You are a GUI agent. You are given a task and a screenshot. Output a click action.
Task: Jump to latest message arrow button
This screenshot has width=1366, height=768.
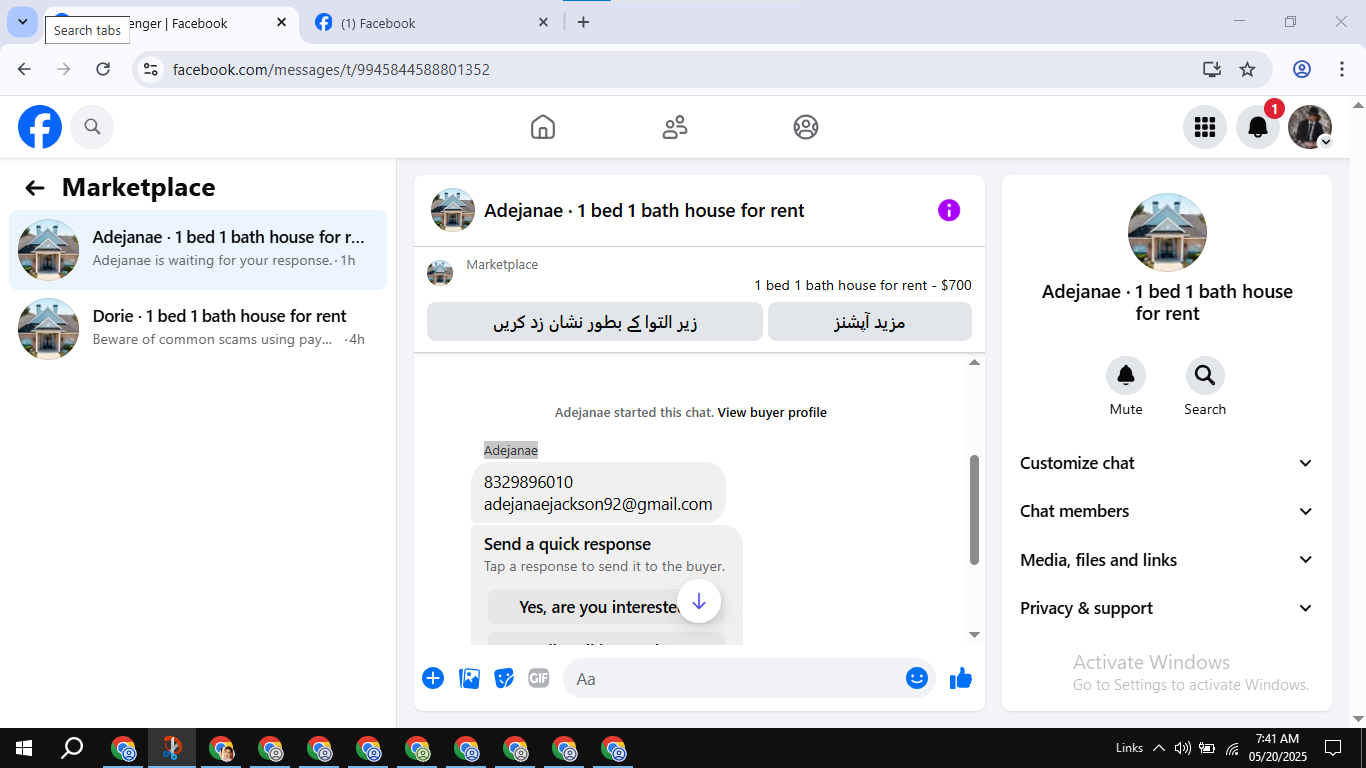tap(699, 602)
